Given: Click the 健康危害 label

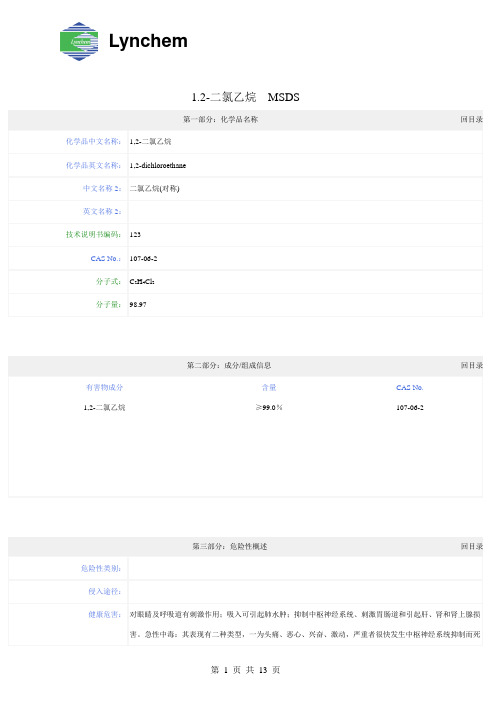Looking at the screenshot, I should pos(104,614).
